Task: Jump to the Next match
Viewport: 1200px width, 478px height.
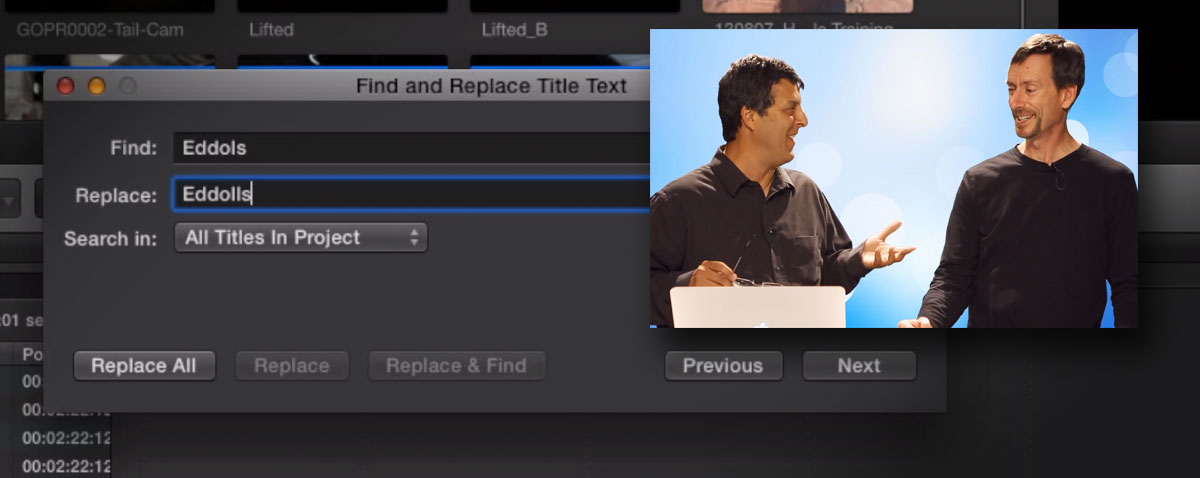Action: coord(859,366)
